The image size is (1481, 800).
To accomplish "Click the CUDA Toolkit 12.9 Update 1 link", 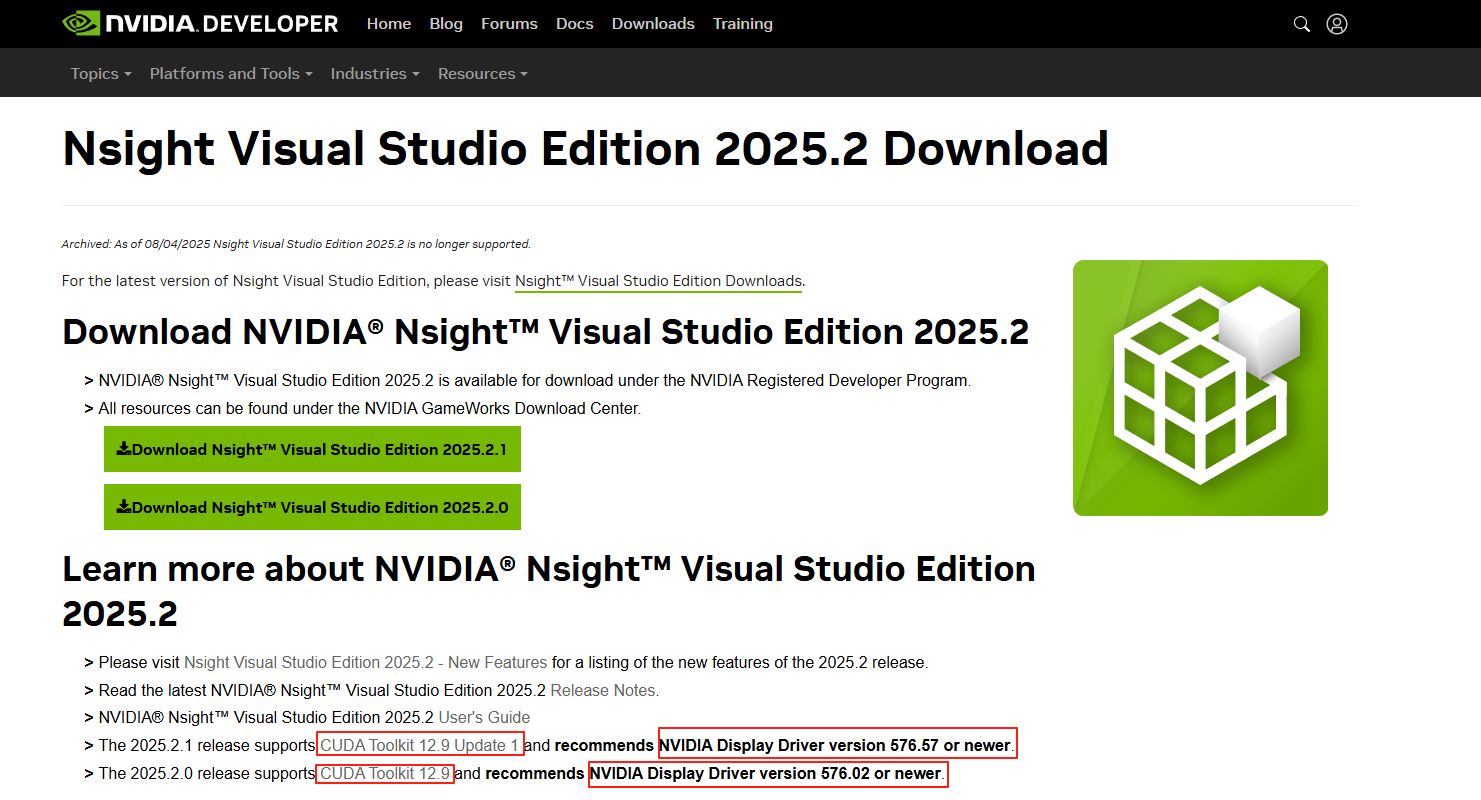I will (x=420, y=745).
